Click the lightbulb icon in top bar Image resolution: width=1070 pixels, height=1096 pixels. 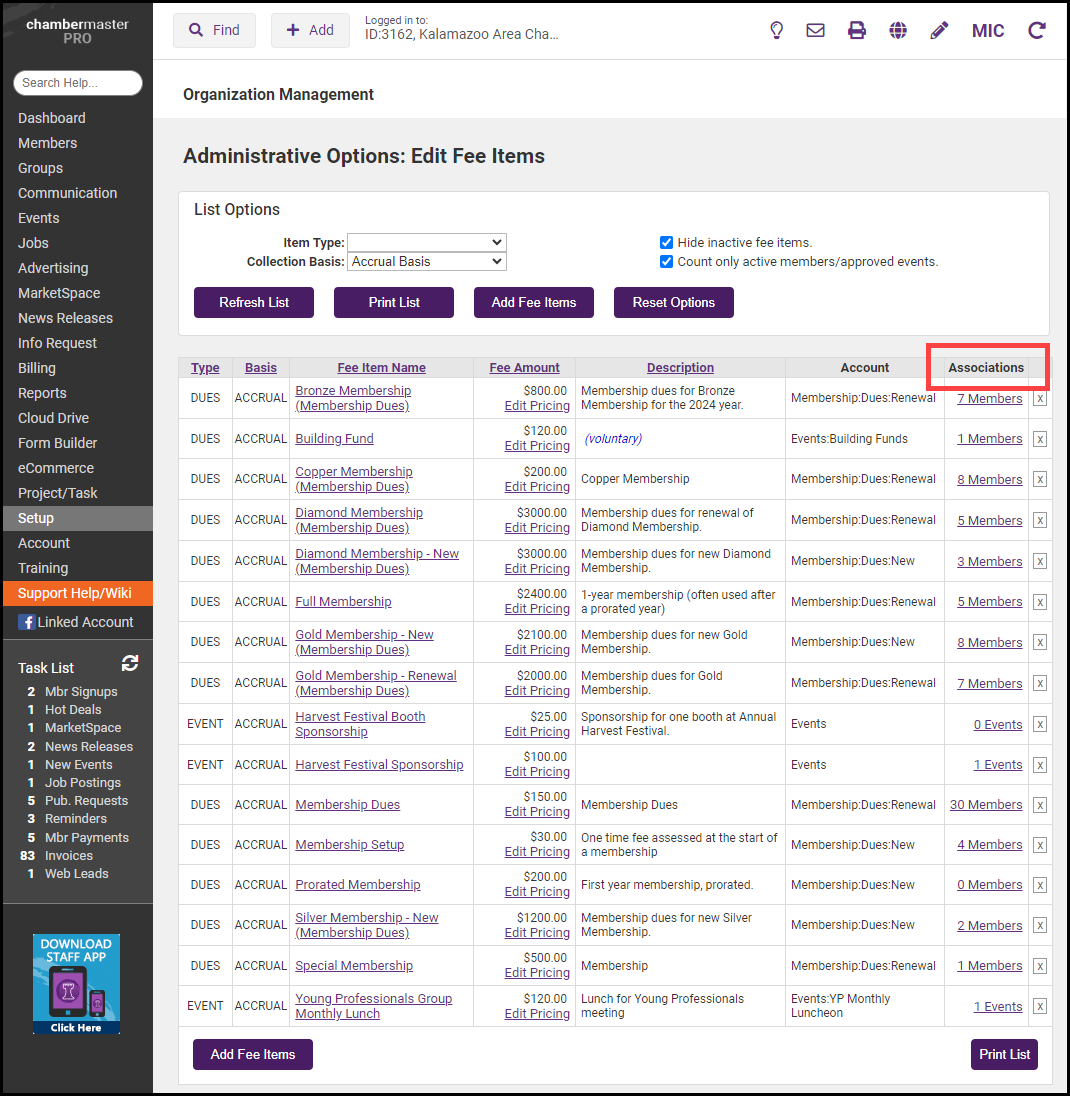point(776,30)
